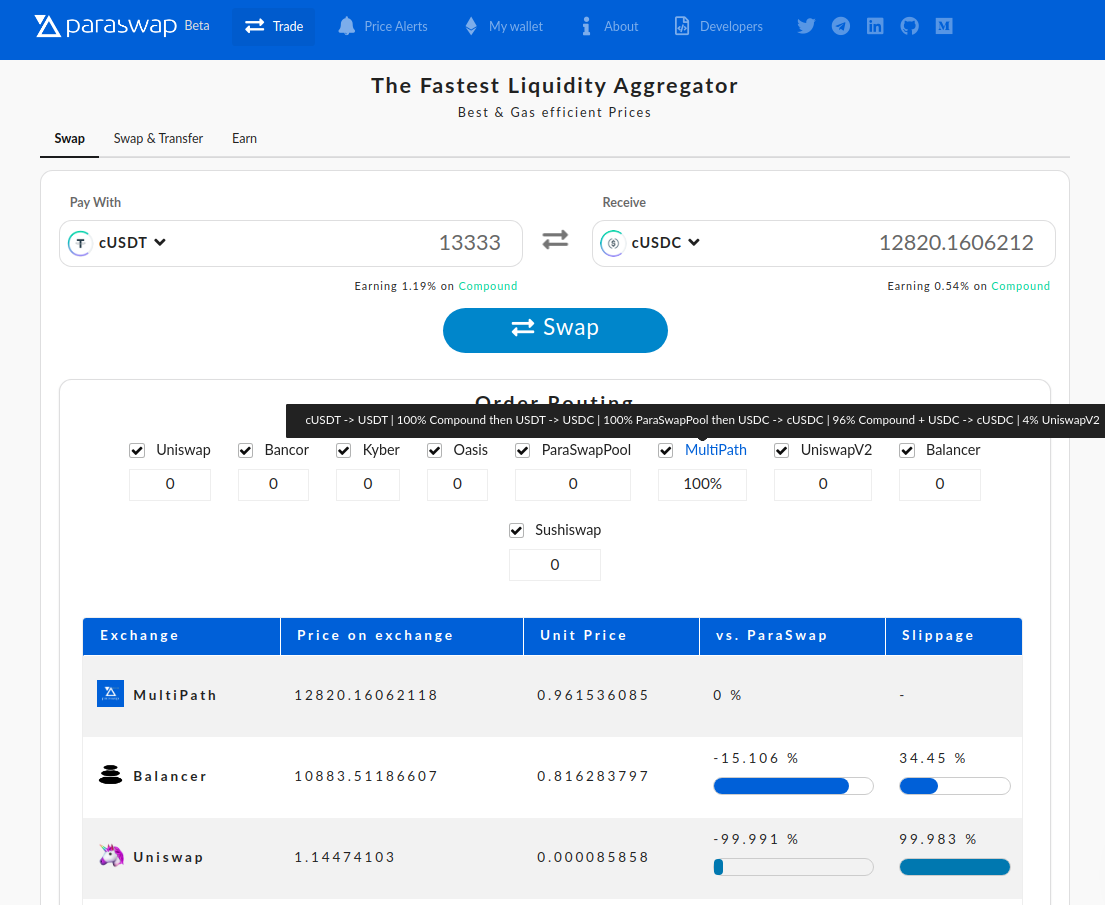Uncheck the Sushiswap routing checkbox

point(517,531)
